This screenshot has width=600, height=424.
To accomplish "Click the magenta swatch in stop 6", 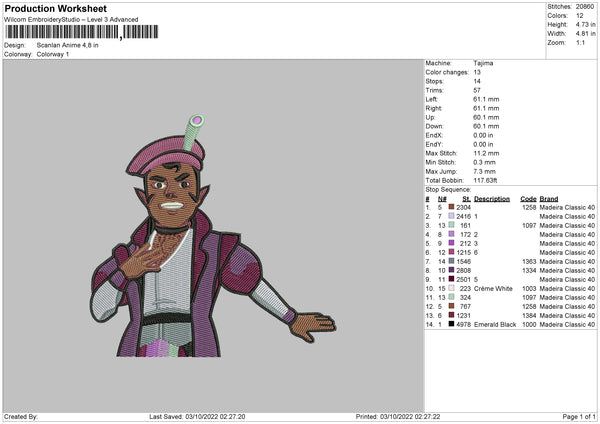I will (x=452, y=252).
